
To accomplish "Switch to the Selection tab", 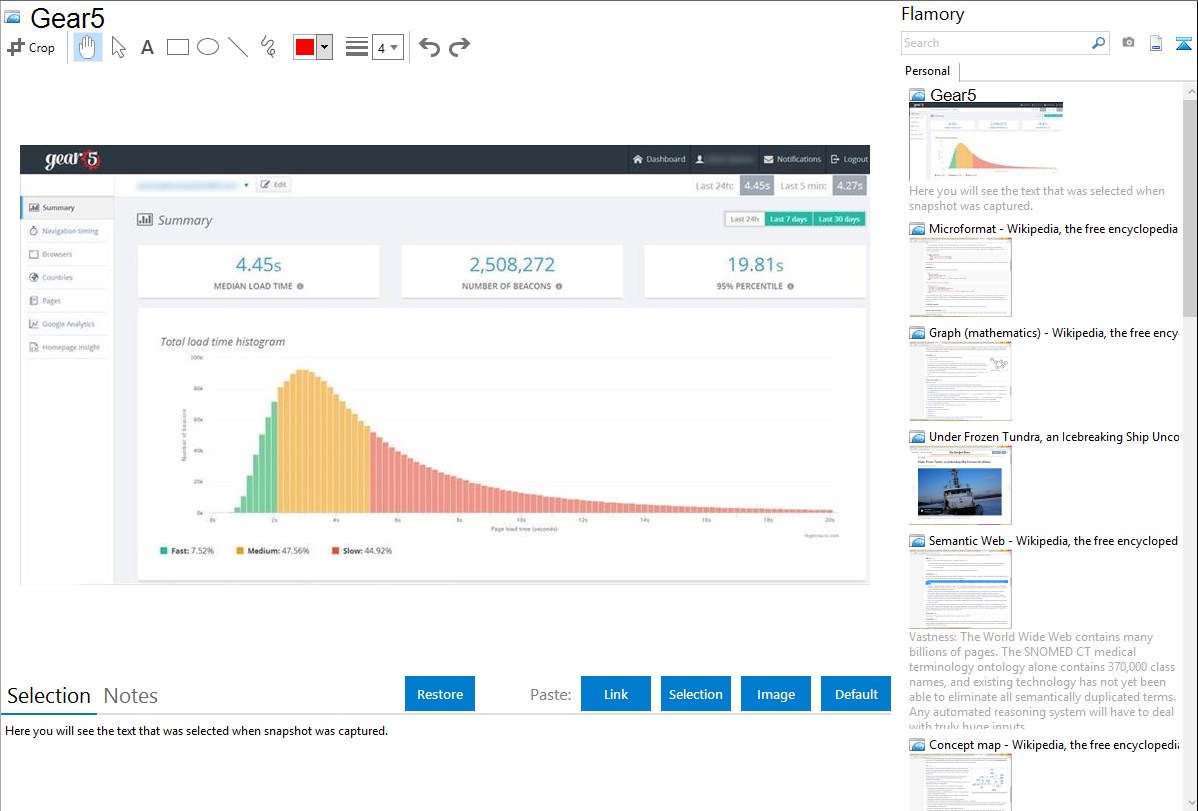I will click(x=49, y=696).
